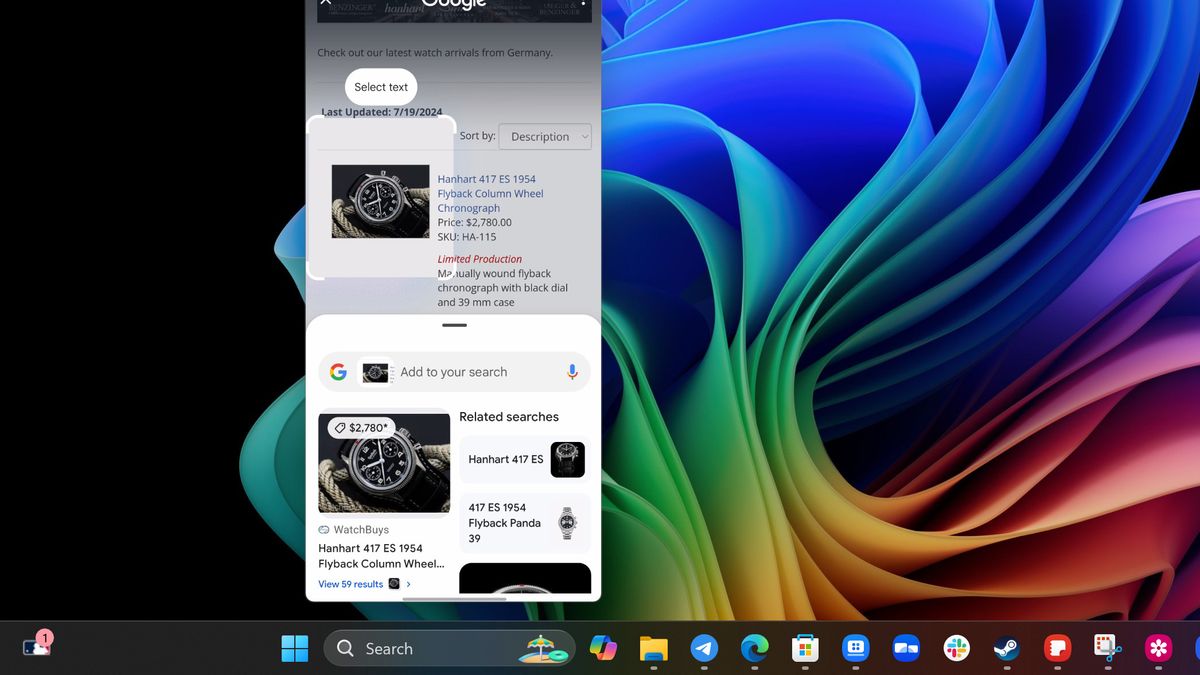Open Microsoft Edge from the taskbar
Image resolution: width=1200 pixels, height=675 pixels.
755,648
